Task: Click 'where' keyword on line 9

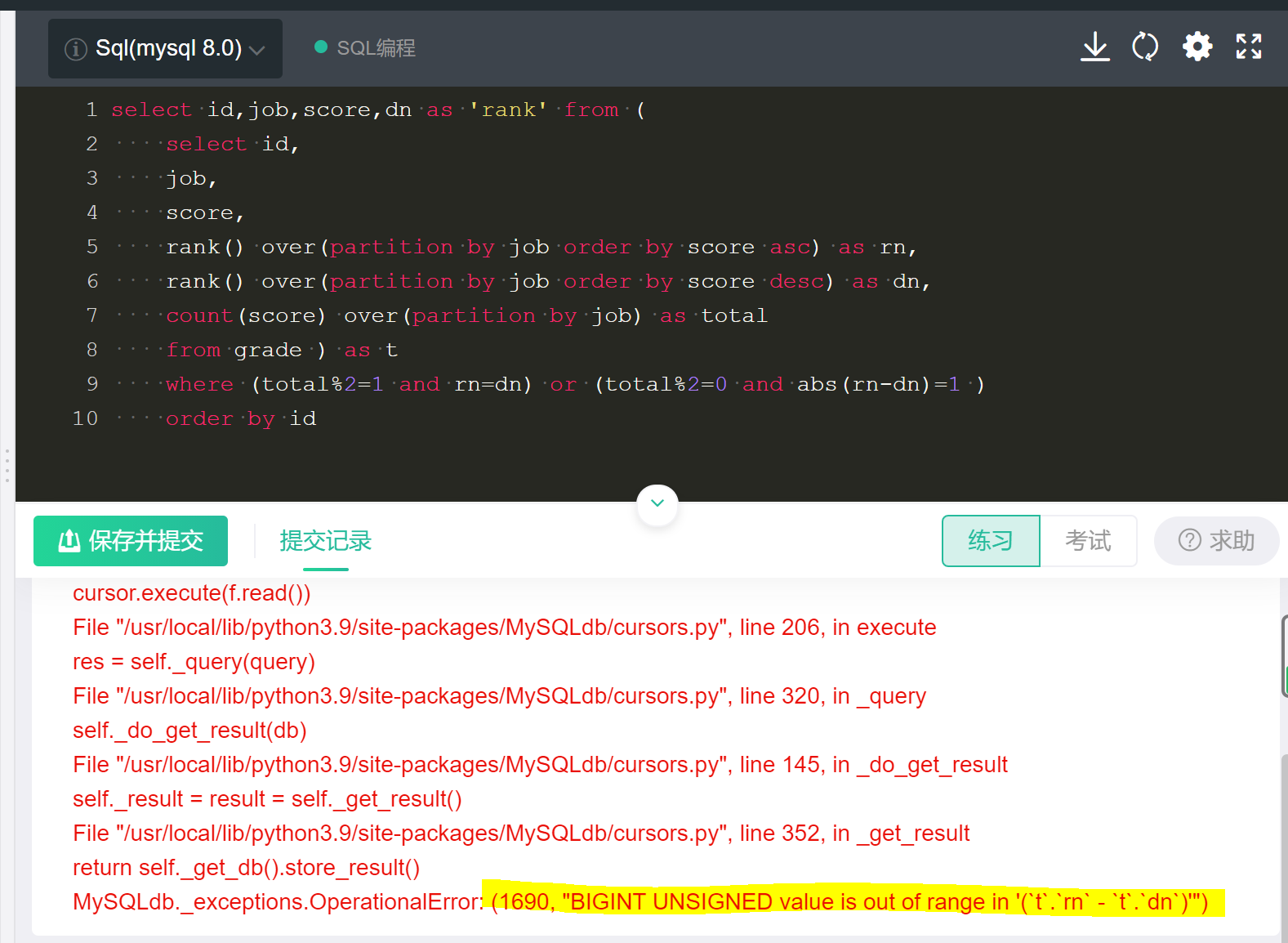Action: coord(199,384)
